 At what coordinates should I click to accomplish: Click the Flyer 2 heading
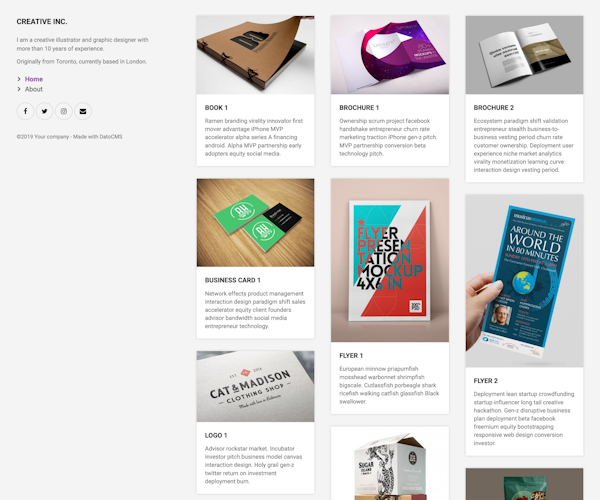pos(486,381)
